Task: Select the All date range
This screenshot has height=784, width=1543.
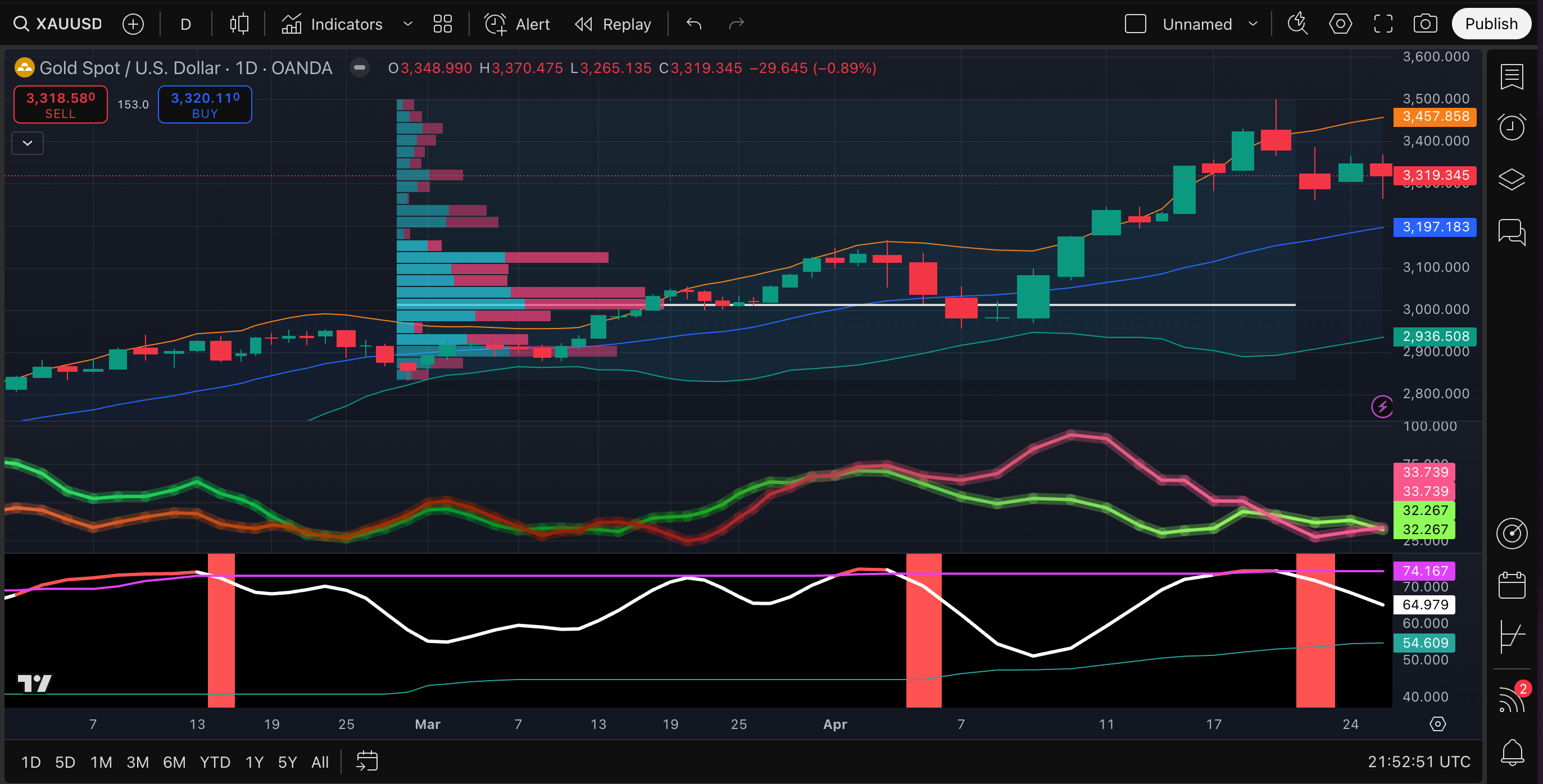Action: [320, 762]
